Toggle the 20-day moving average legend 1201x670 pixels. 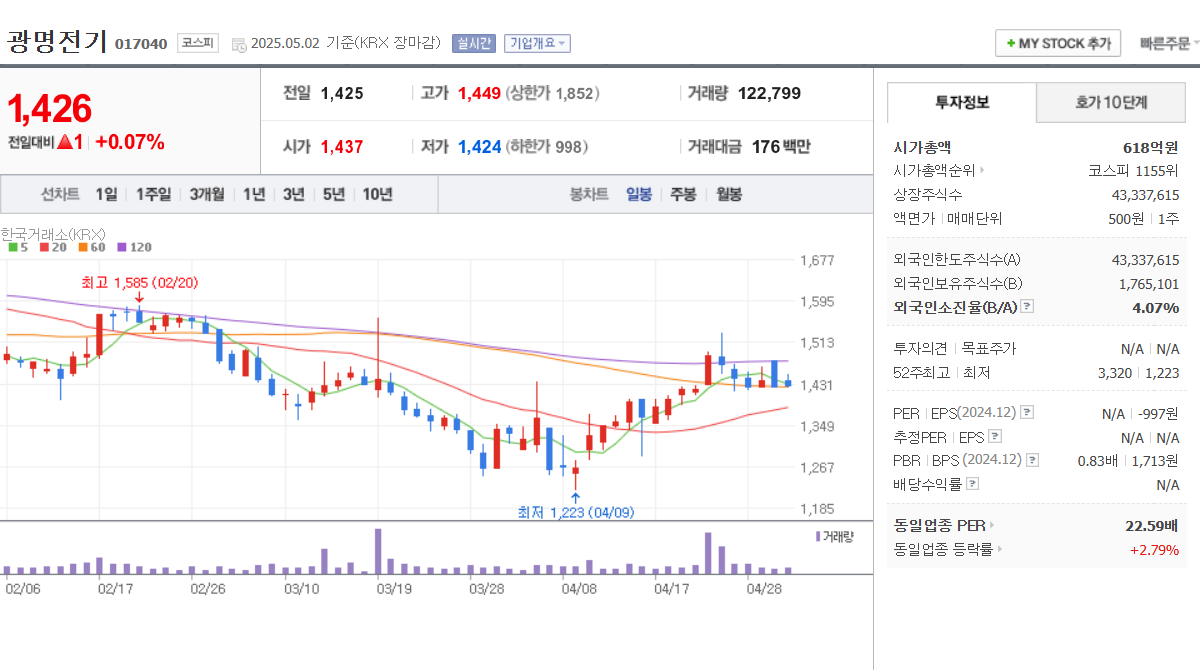coord(50,247)
